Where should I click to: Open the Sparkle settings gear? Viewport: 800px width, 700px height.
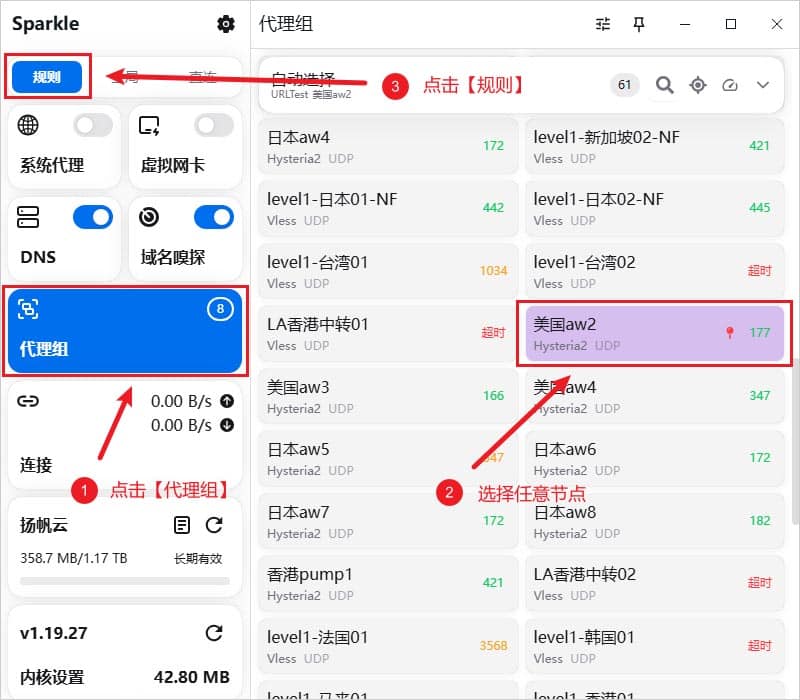(x=226, y=24)
